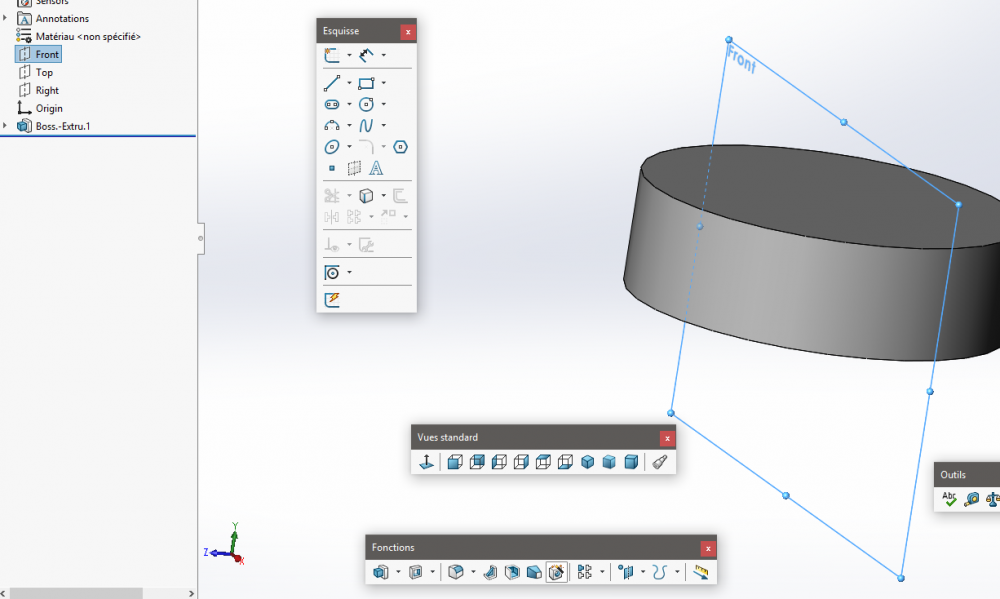Switch to the Top standard view
The width and height of the screenshot is (1000, 599).
[543, 462]
